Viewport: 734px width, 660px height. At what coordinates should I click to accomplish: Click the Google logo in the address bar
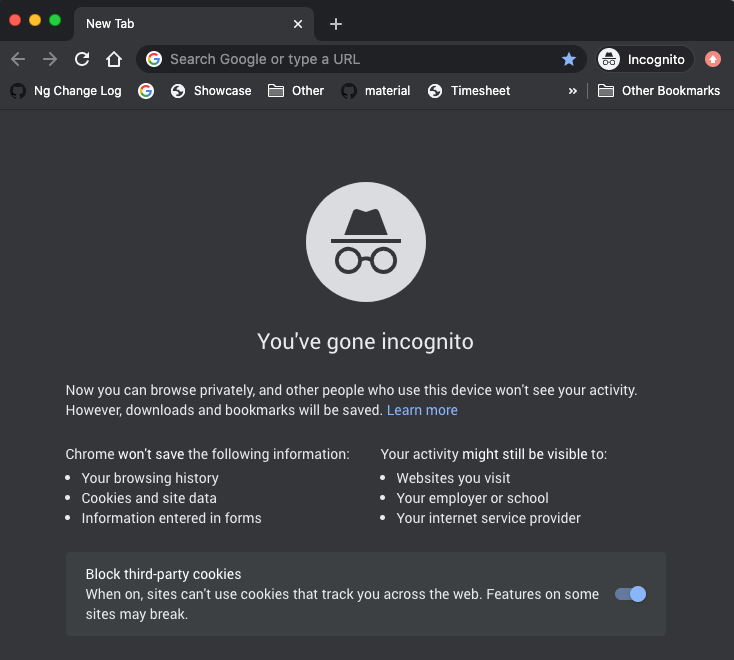[154, 59]
